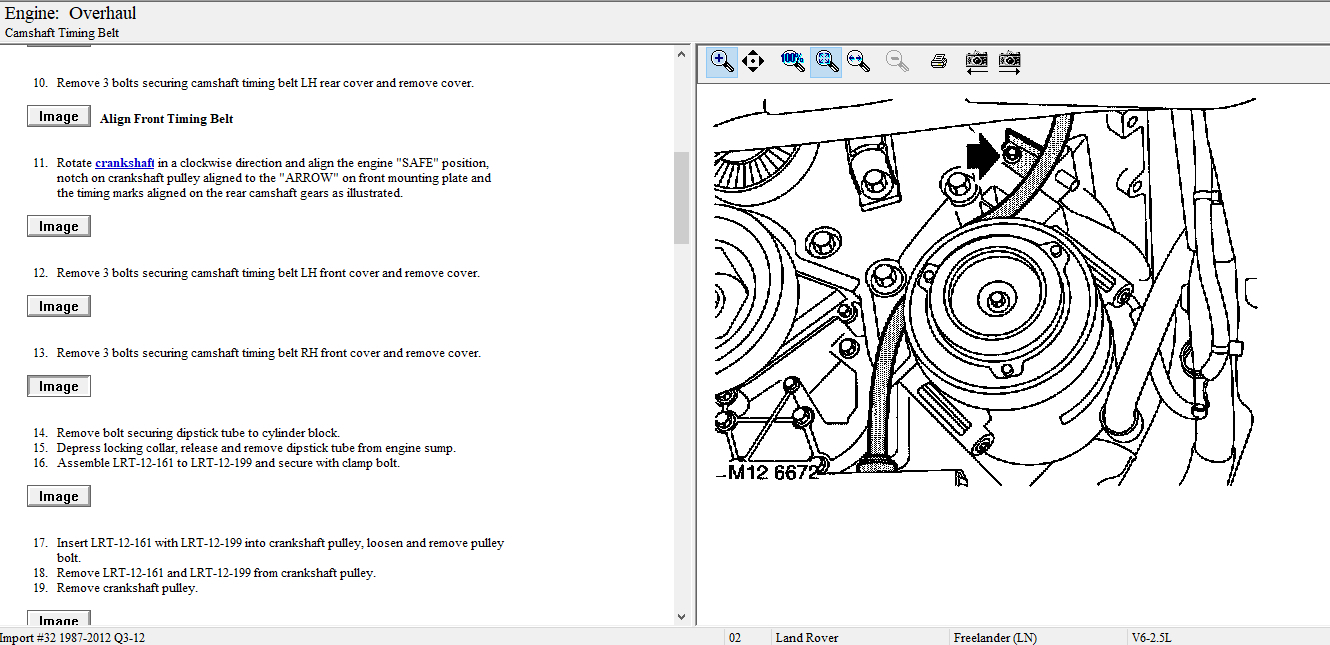Open the crankshaft hyperlink in step 11
Image resolution: width=1330 pixels, height=645 pixels.
[x=124, y=163]
